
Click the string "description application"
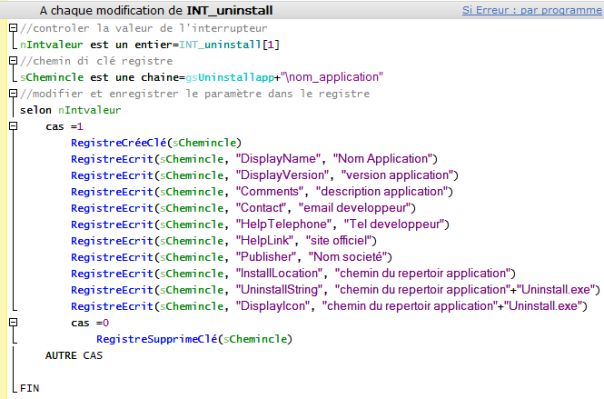382,191
